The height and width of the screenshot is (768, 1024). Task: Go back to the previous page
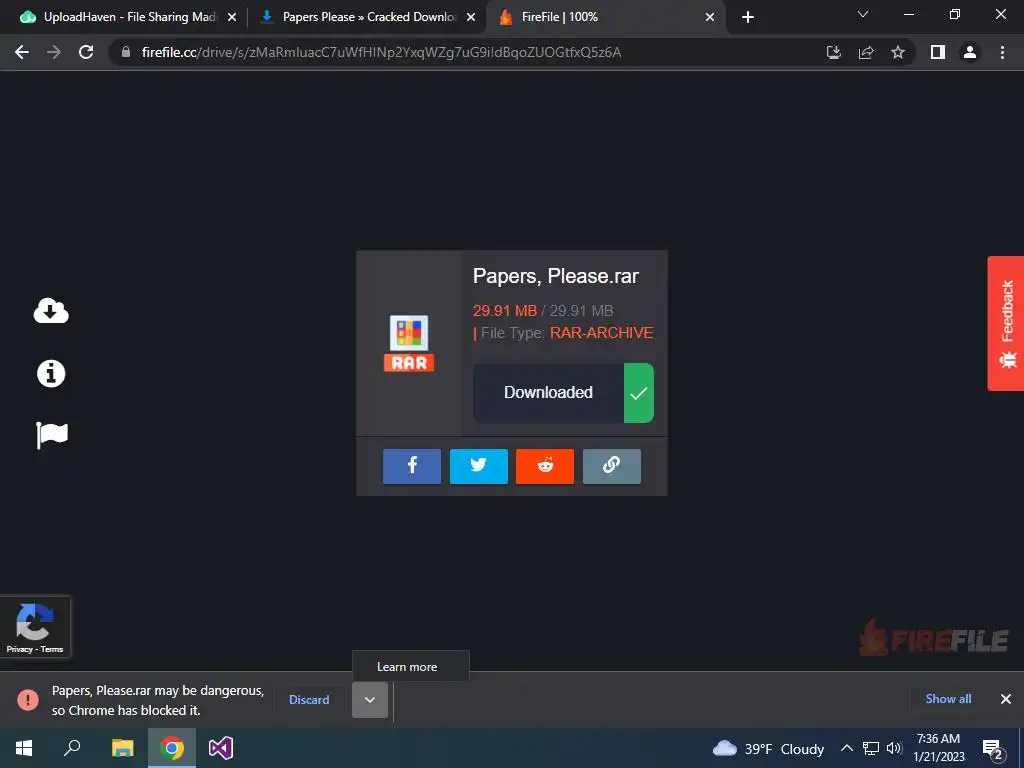(22, 52)
